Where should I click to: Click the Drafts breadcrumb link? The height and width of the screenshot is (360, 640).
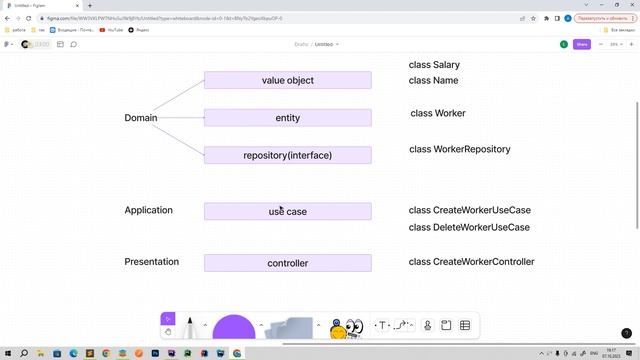(x=301, y=44)
